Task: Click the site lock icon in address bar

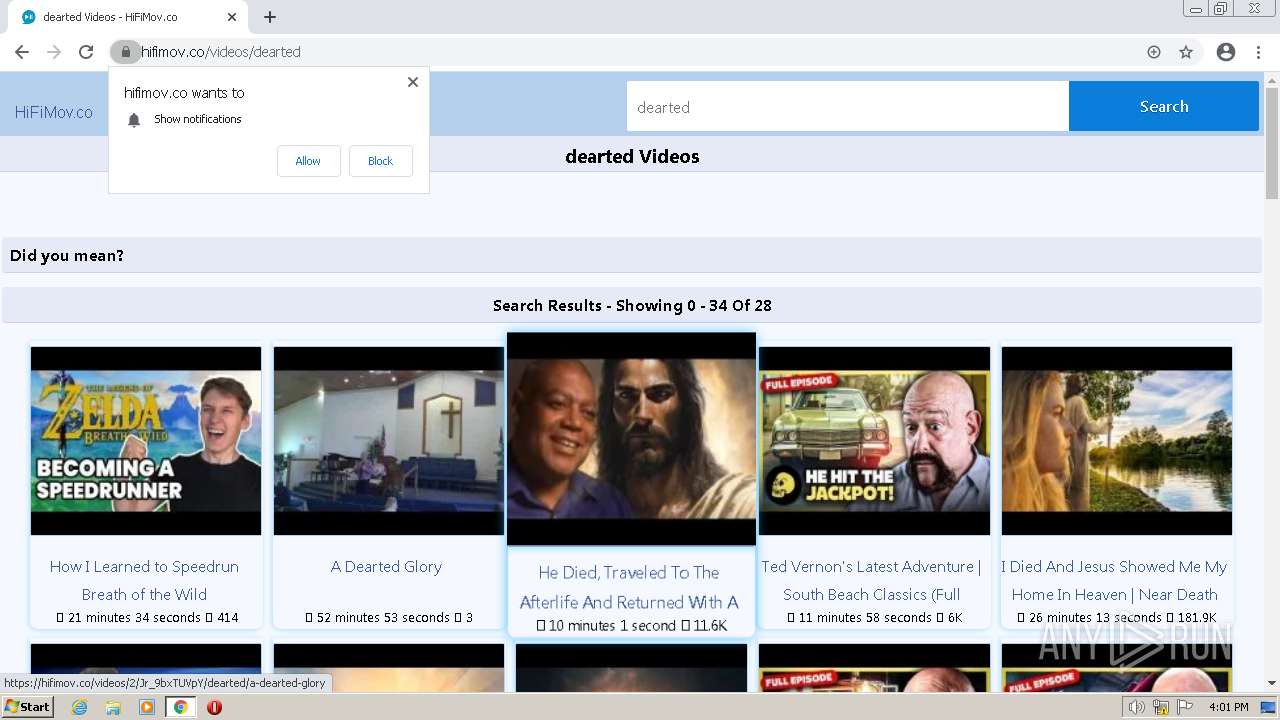Action: pyautogui.click(x=125, y=52)
